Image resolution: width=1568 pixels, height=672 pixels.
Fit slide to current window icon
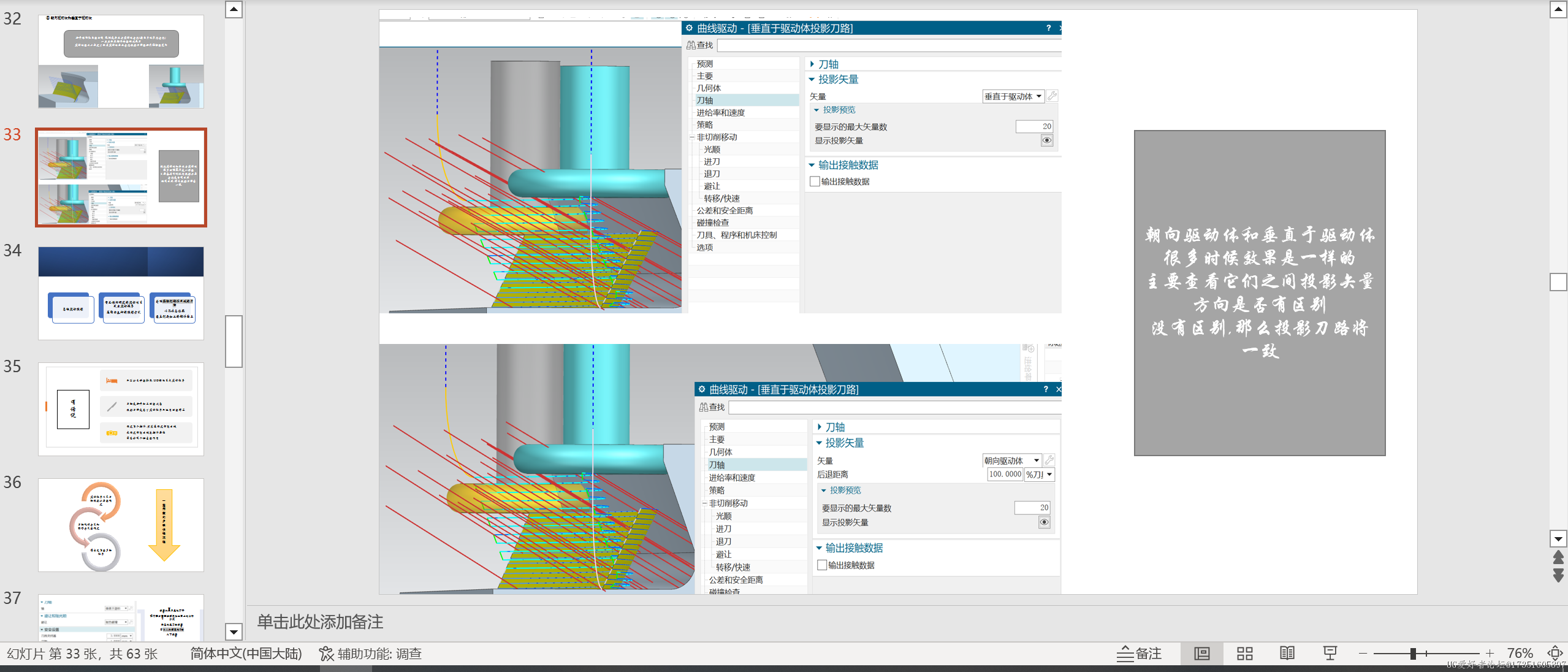coord(1555,654)
